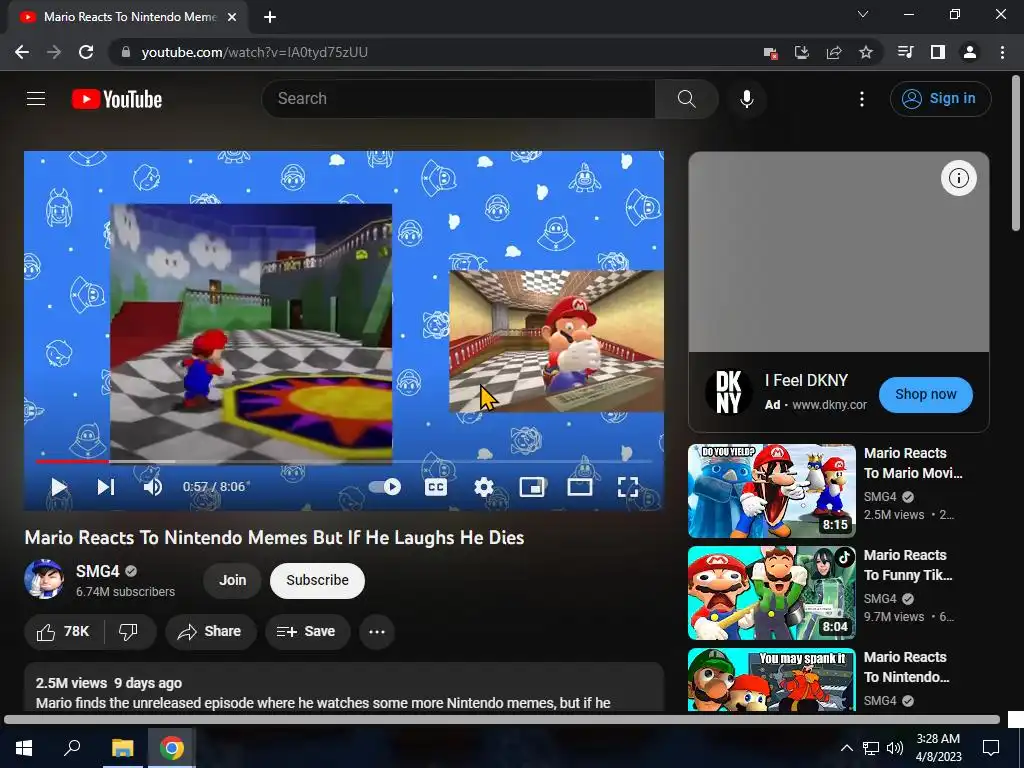The width and height of the screenshot is (1024, 768).
Task: Search with your voice microphone icon
Action: pos(747,99)
